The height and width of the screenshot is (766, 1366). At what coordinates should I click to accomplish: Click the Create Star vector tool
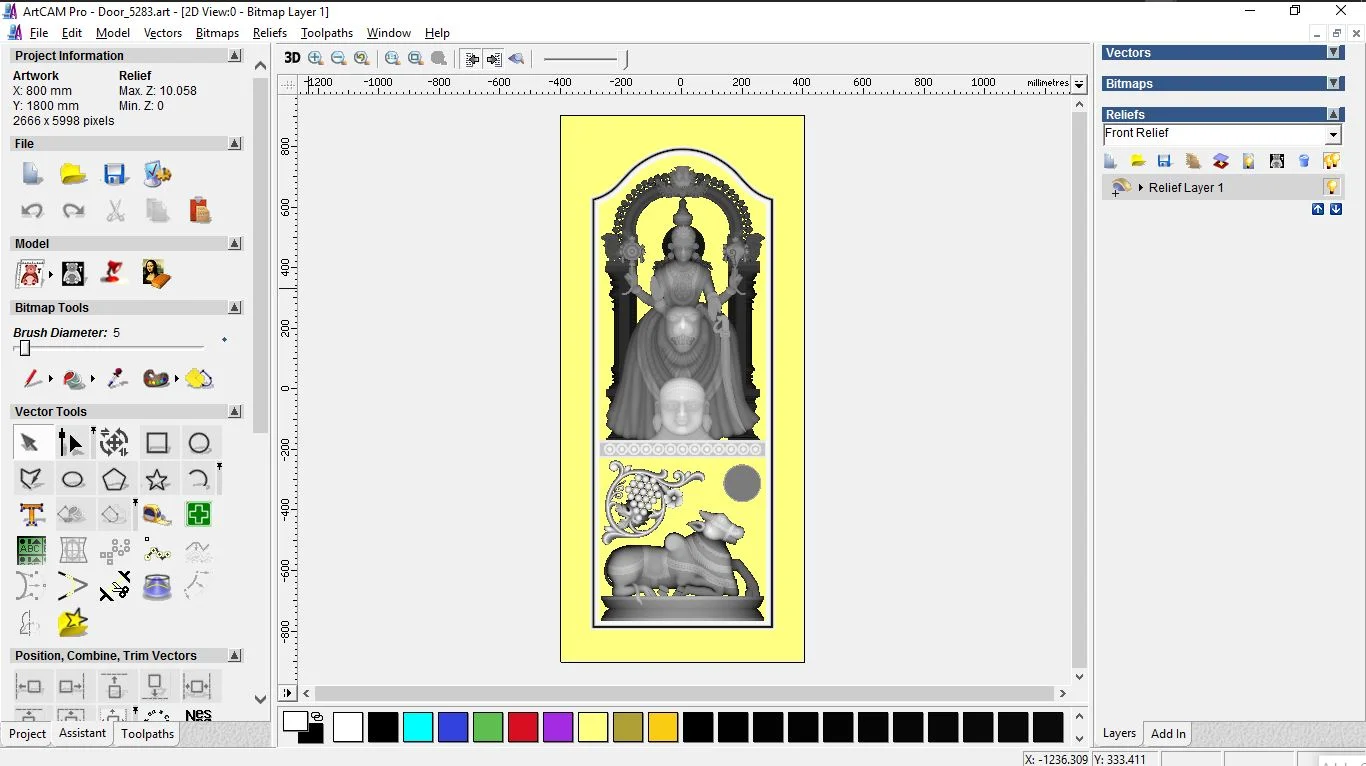point(157,479)
